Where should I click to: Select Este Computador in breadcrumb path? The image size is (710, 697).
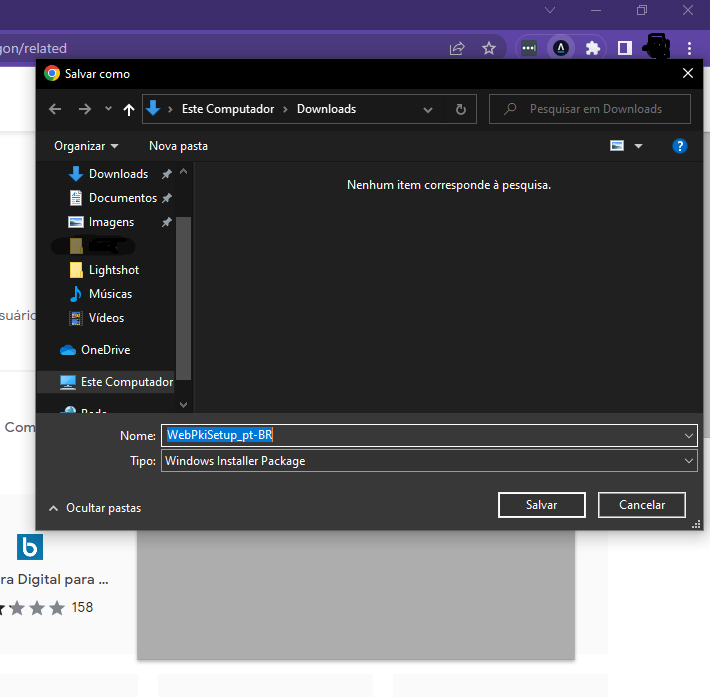point(228,109)
